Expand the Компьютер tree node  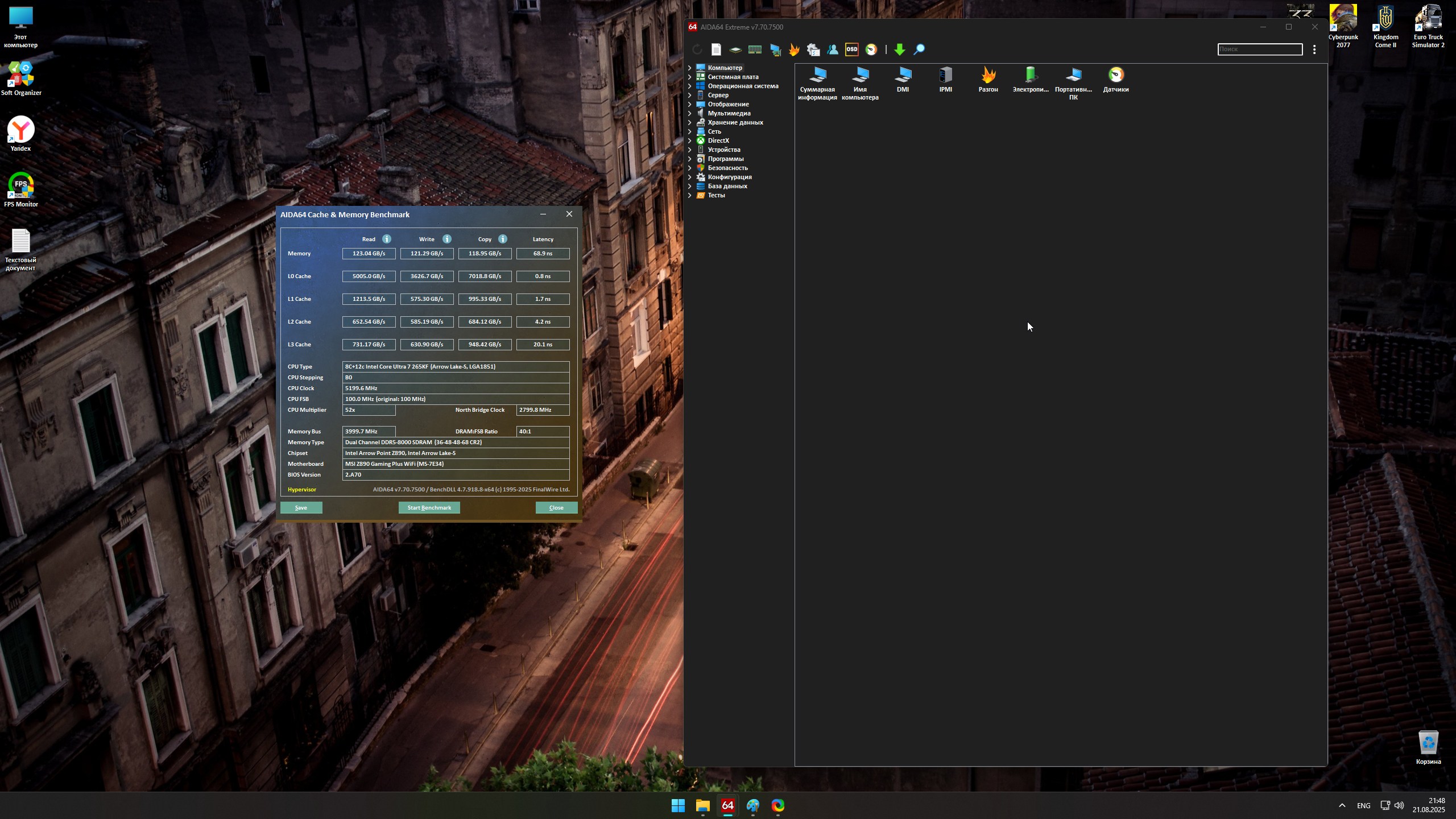tap(690, 68)
